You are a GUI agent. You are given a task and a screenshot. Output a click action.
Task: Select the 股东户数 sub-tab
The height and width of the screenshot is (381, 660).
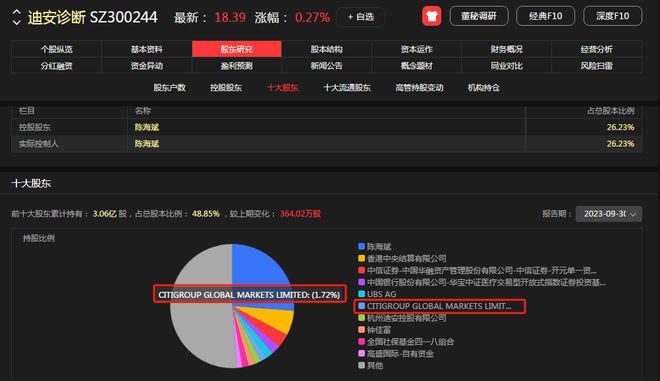[169, 88]
